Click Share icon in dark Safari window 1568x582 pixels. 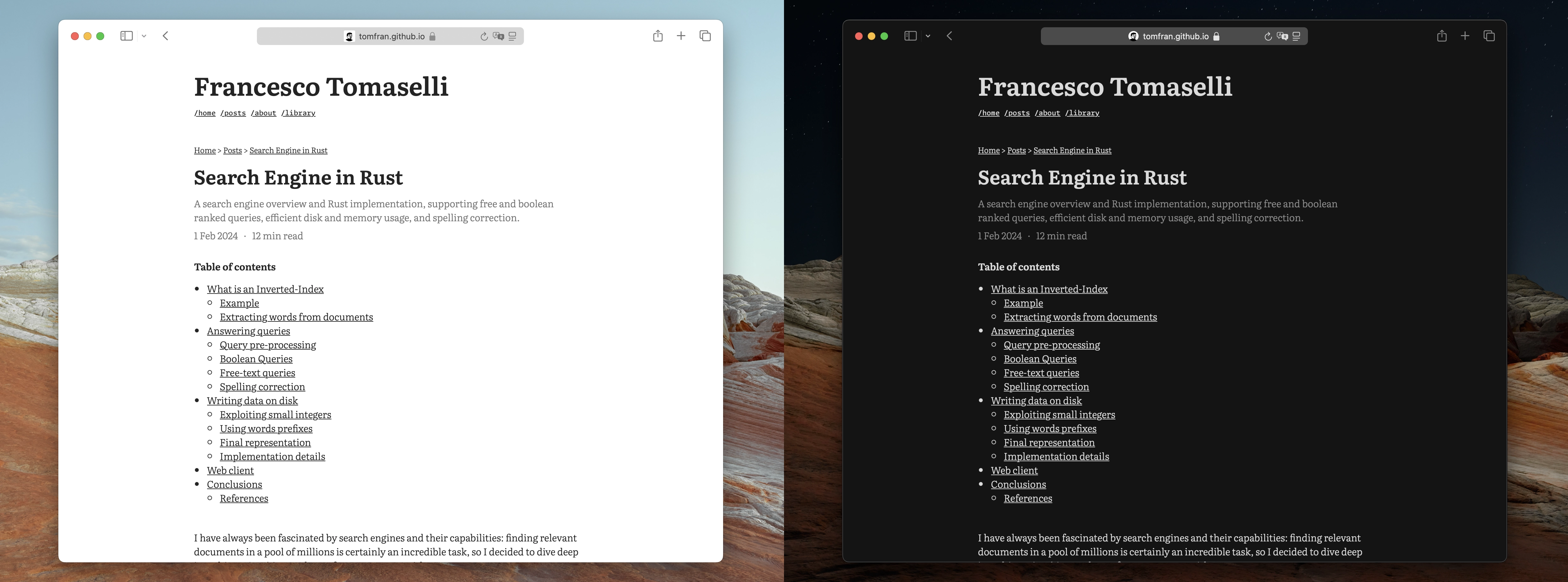coord(1441,36)
